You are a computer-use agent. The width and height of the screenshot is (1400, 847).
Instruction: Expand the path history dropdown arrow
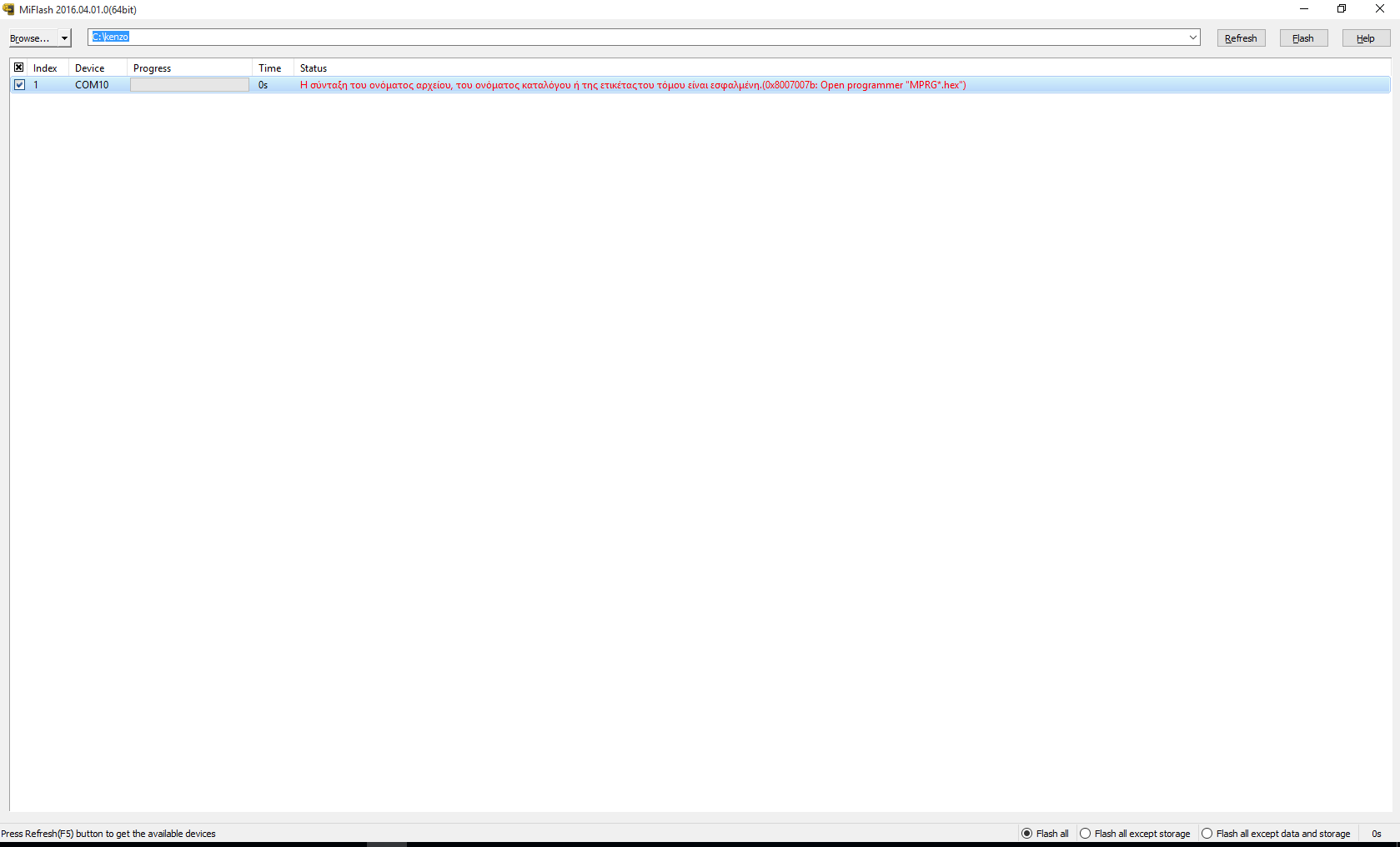coord(1193,38)
